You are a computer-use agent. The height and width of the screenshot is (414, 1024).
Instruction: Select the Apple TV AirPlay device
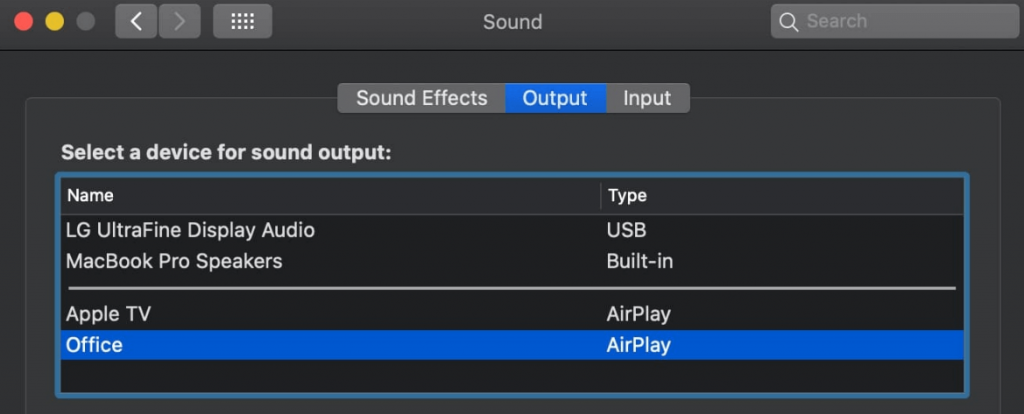[108, 314]
